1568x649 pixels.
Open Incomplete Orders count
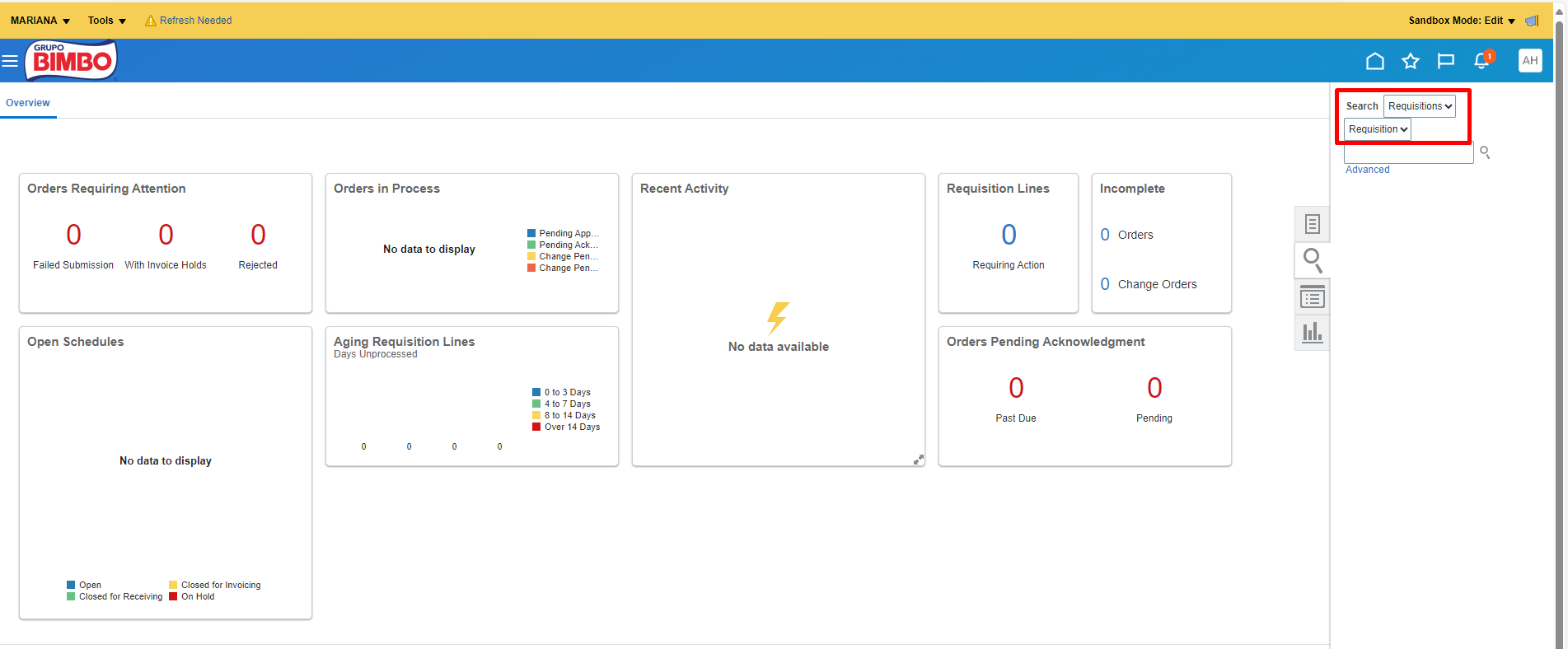1105,235
